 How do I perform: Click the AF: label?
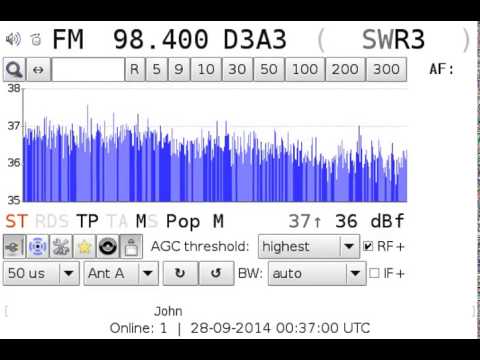point(442,69)
